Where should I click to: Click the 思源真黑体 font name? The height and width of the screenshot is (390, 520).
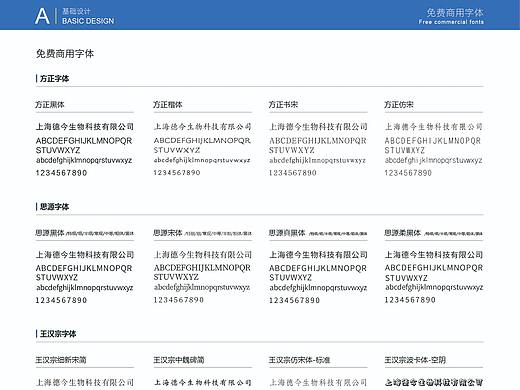287,233
